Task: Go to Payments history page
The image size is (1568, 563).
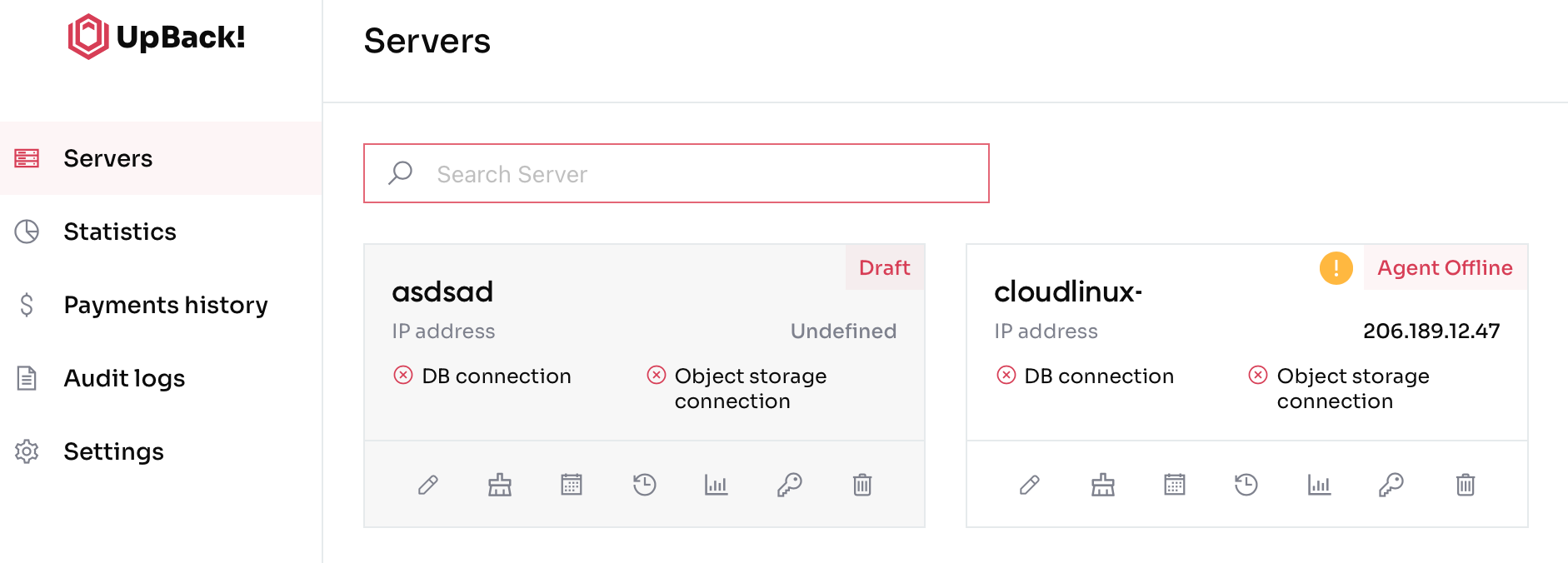Action: pos(165,305)
